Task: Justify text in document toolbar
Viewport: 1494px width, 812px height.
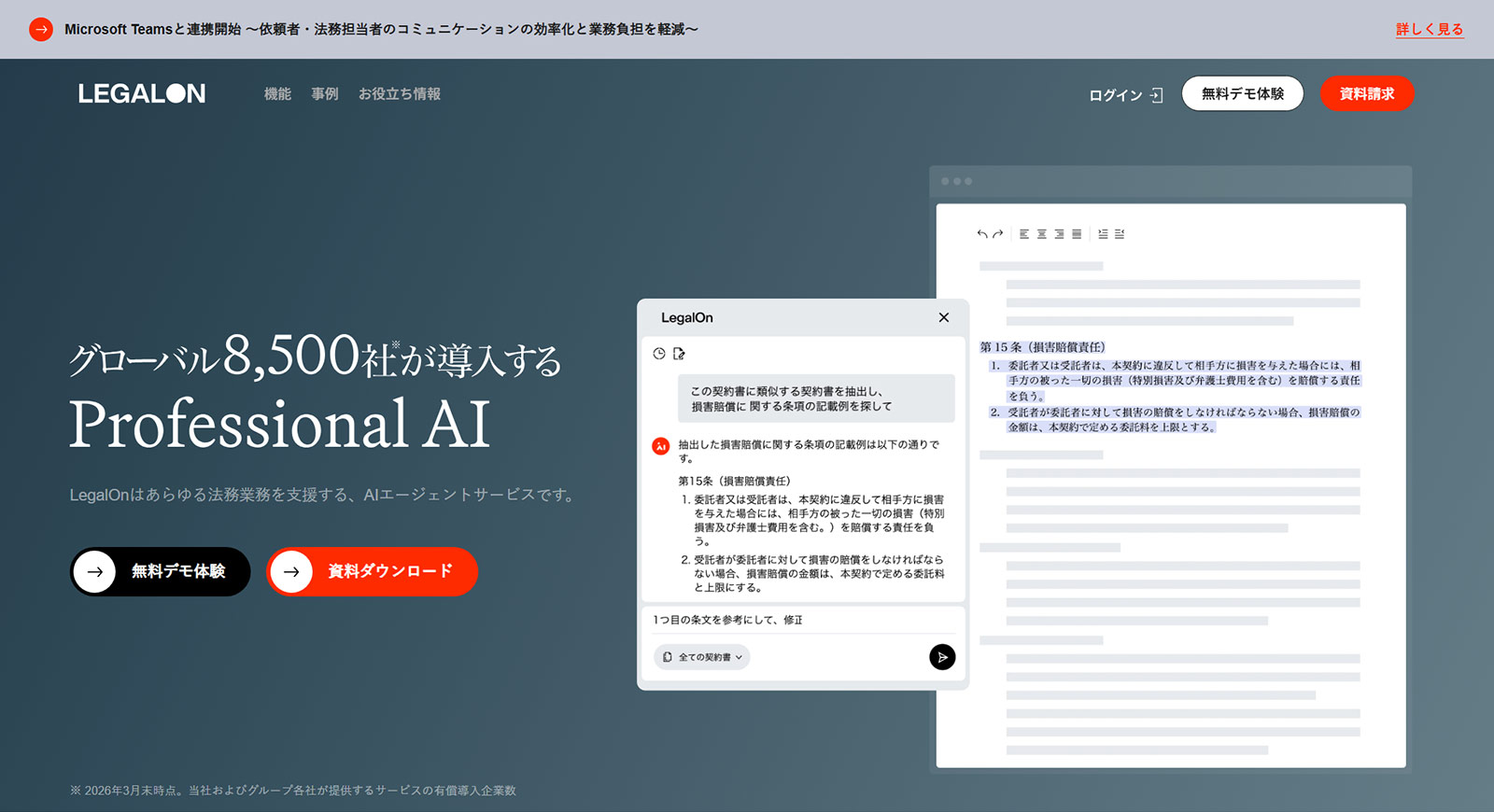Action: point(1077,234)
